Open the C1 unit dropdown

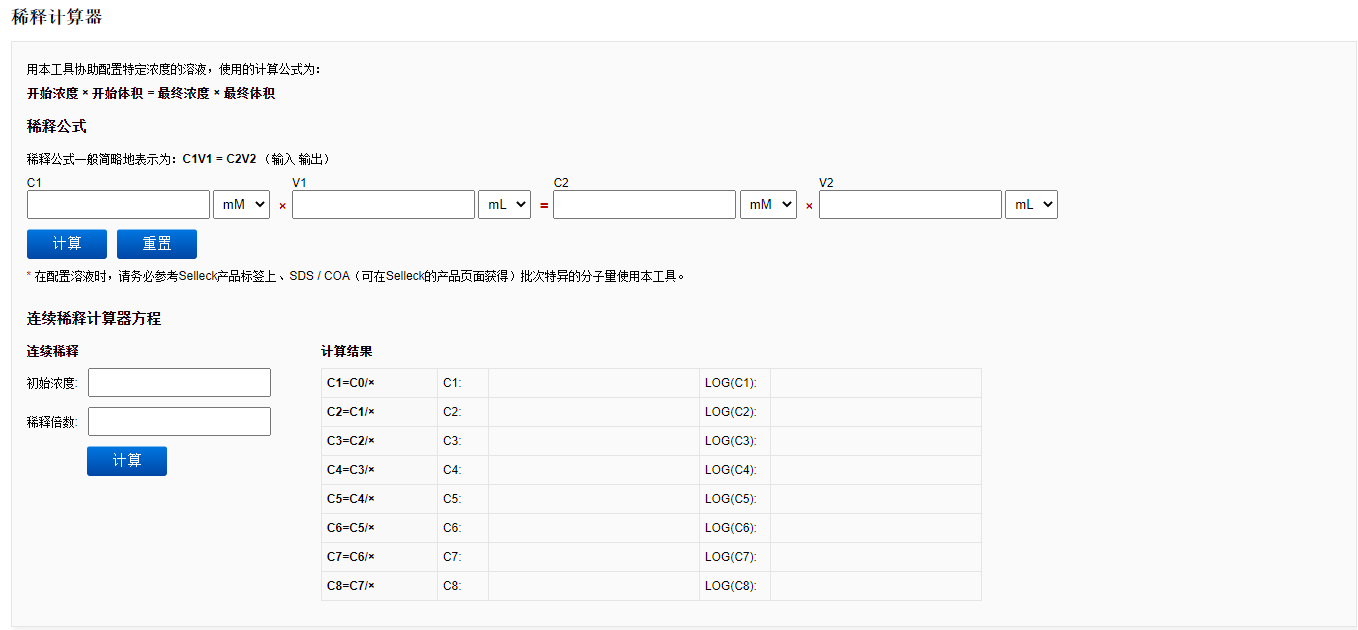(x=241, y=204)
